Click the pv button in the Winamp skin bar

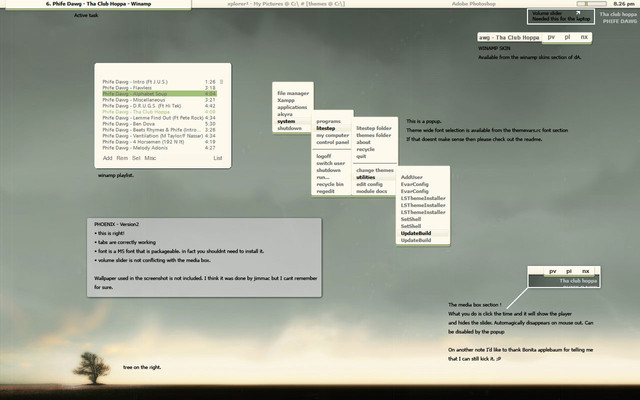coord(551,37)
